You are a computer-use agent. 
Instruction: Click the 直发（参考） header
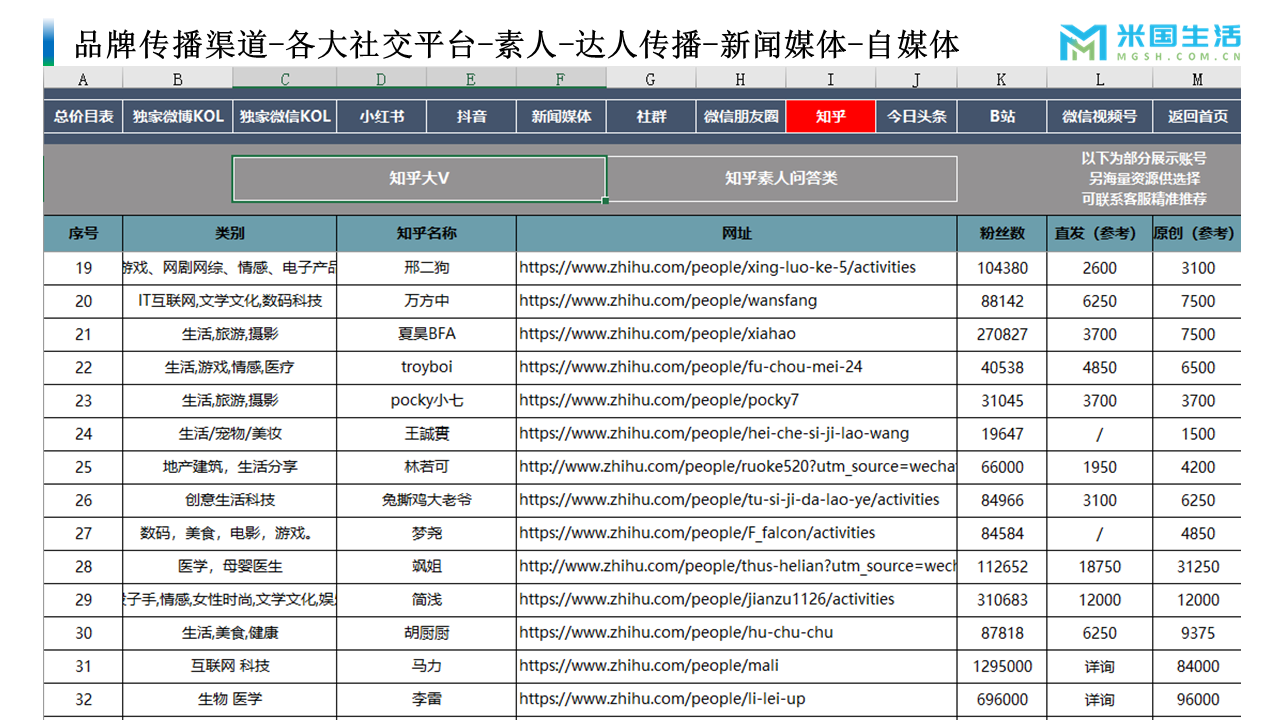click(1099, 233)
